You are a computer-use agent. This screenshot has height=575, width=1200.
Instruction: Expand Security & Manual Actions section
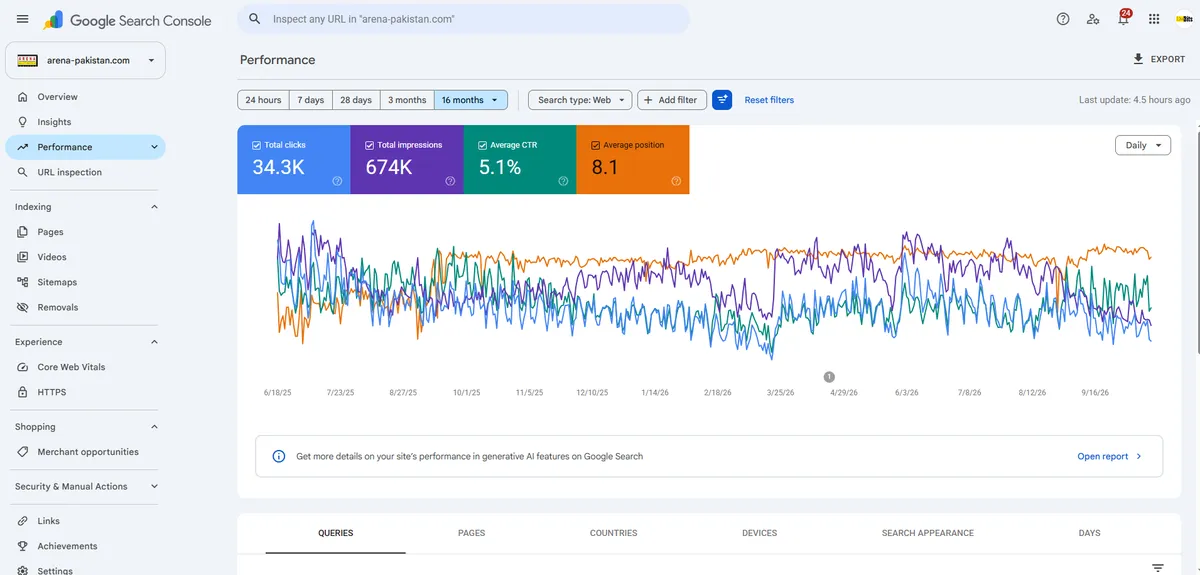(154, 487)
